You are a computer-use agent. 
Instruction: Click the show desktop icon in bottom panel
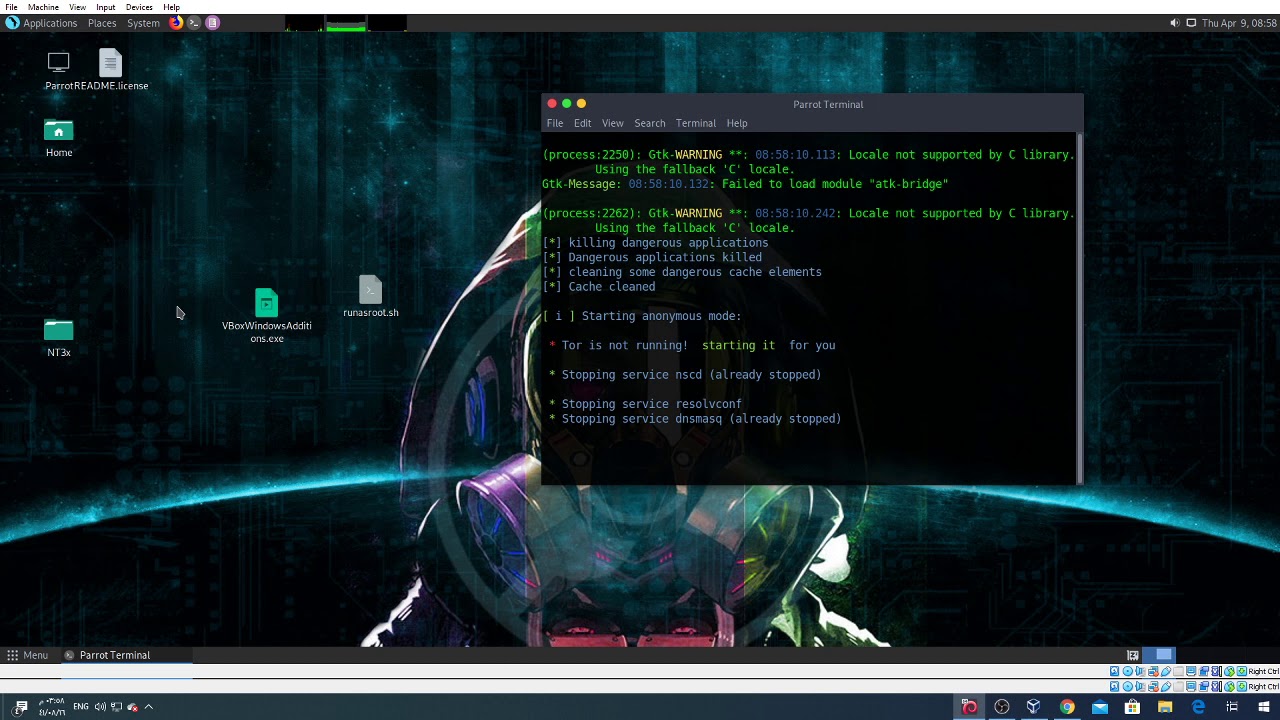(1133, 655)
